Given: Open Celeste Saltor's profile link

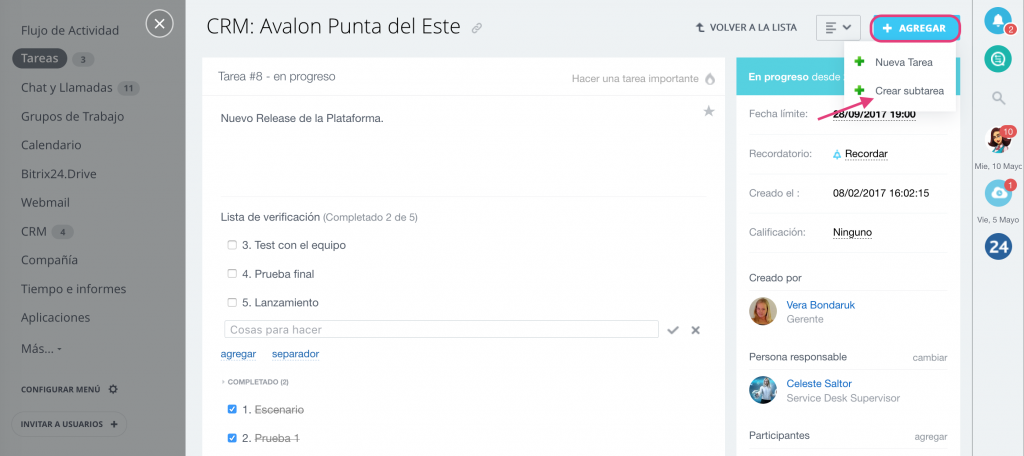Looking at the screenshot, I should [819, 383].
